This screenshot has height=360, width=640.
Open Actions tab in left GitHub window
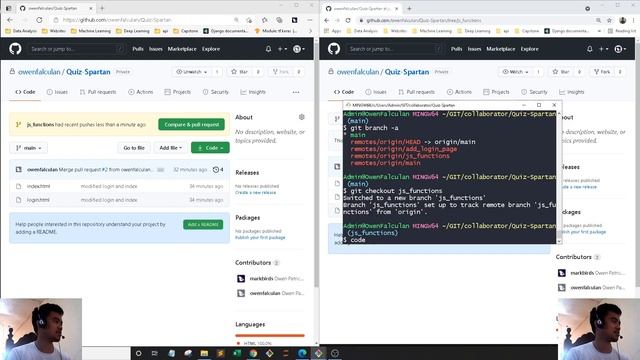[140, 92]
